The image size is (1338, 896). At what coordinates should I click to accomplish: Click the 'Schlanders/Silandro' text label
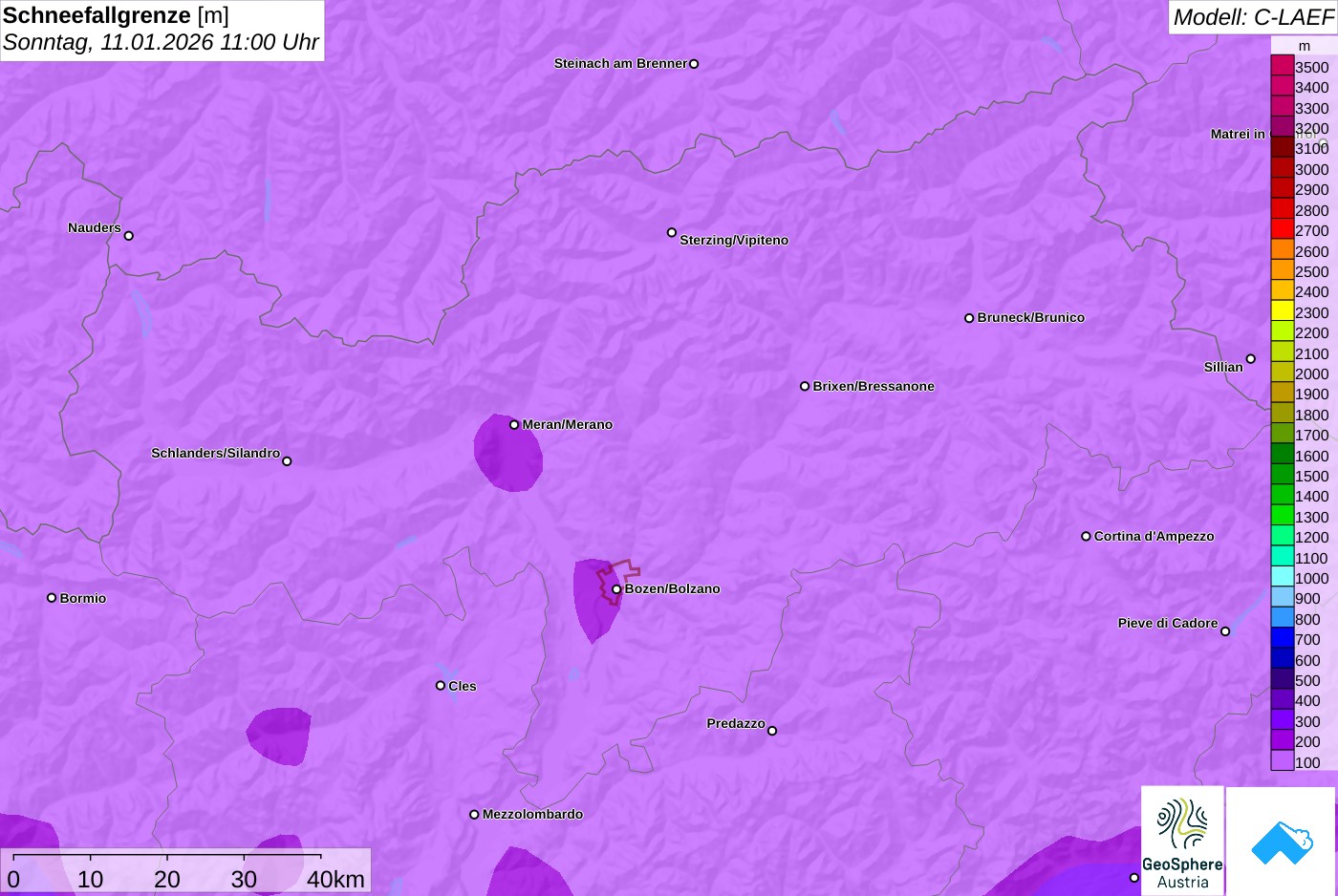click(x=216, y=454)
